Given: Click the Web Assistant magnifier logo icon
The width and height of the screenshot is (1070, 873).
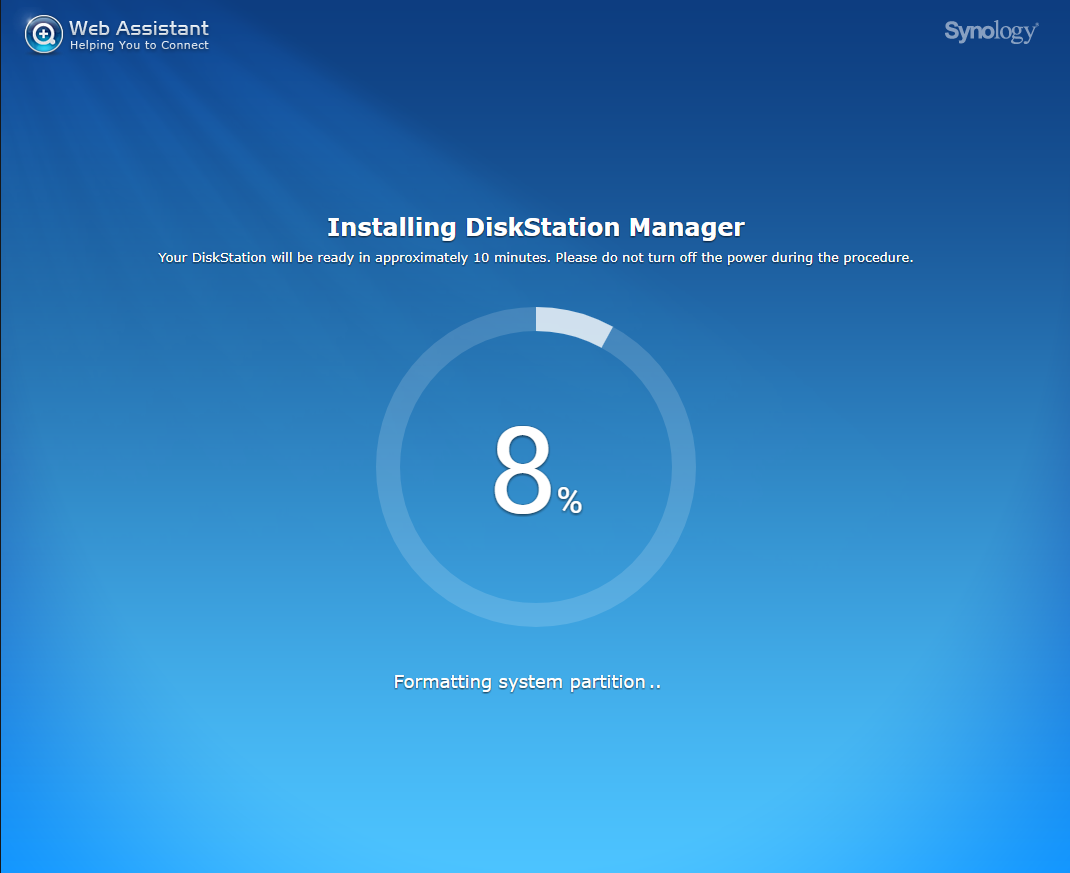Looking at the screenshot, I should [44, 34].
